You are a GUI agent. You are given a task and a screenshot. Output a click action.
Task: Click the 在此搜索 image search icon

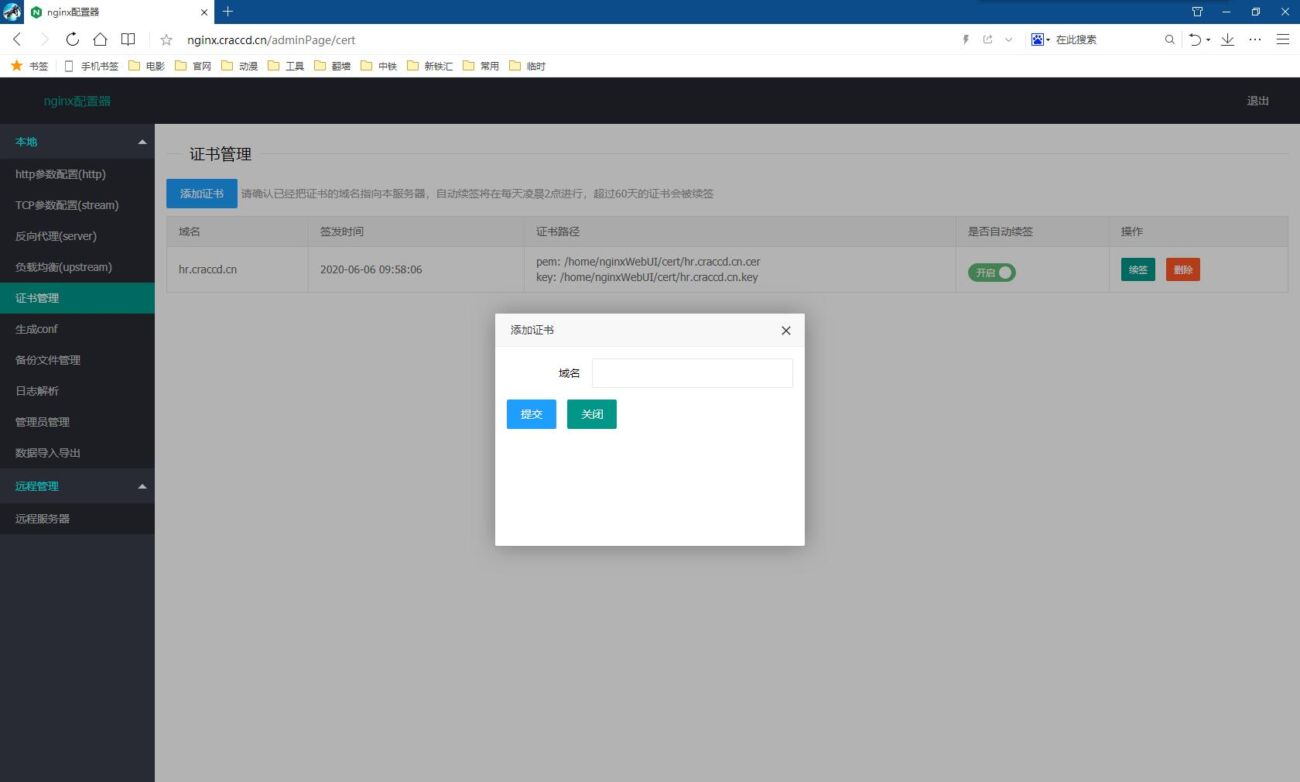coord(1037,39)
